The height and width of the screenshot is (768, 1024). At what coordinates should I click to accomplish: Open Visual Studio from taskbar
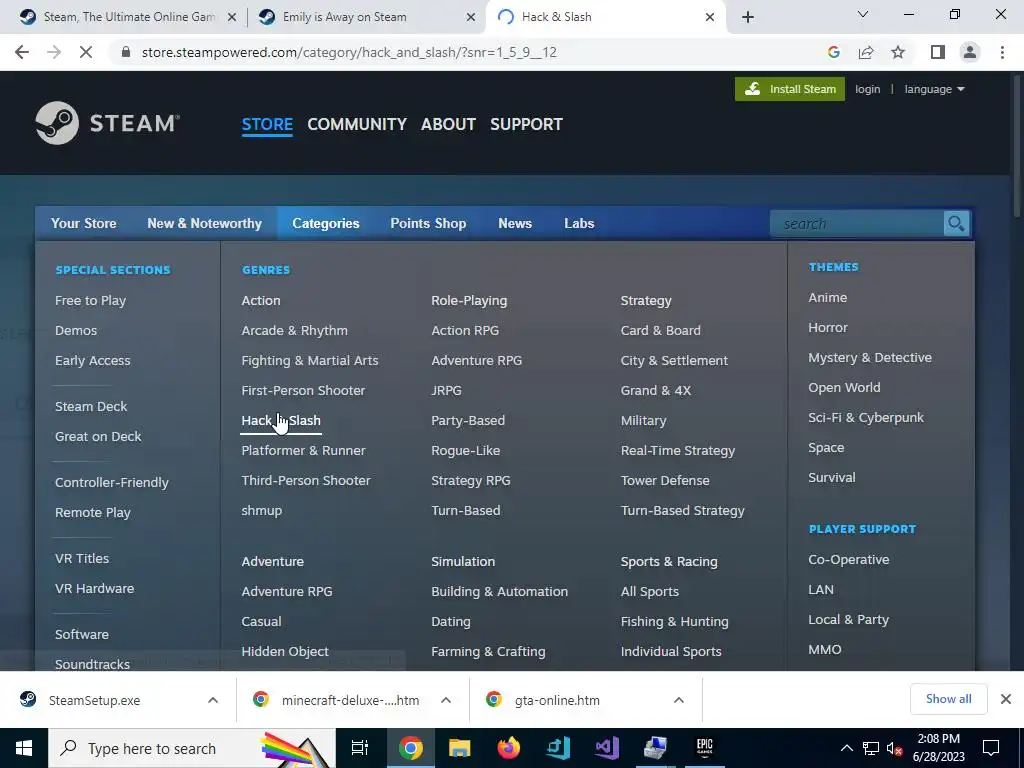coord(606,748)
